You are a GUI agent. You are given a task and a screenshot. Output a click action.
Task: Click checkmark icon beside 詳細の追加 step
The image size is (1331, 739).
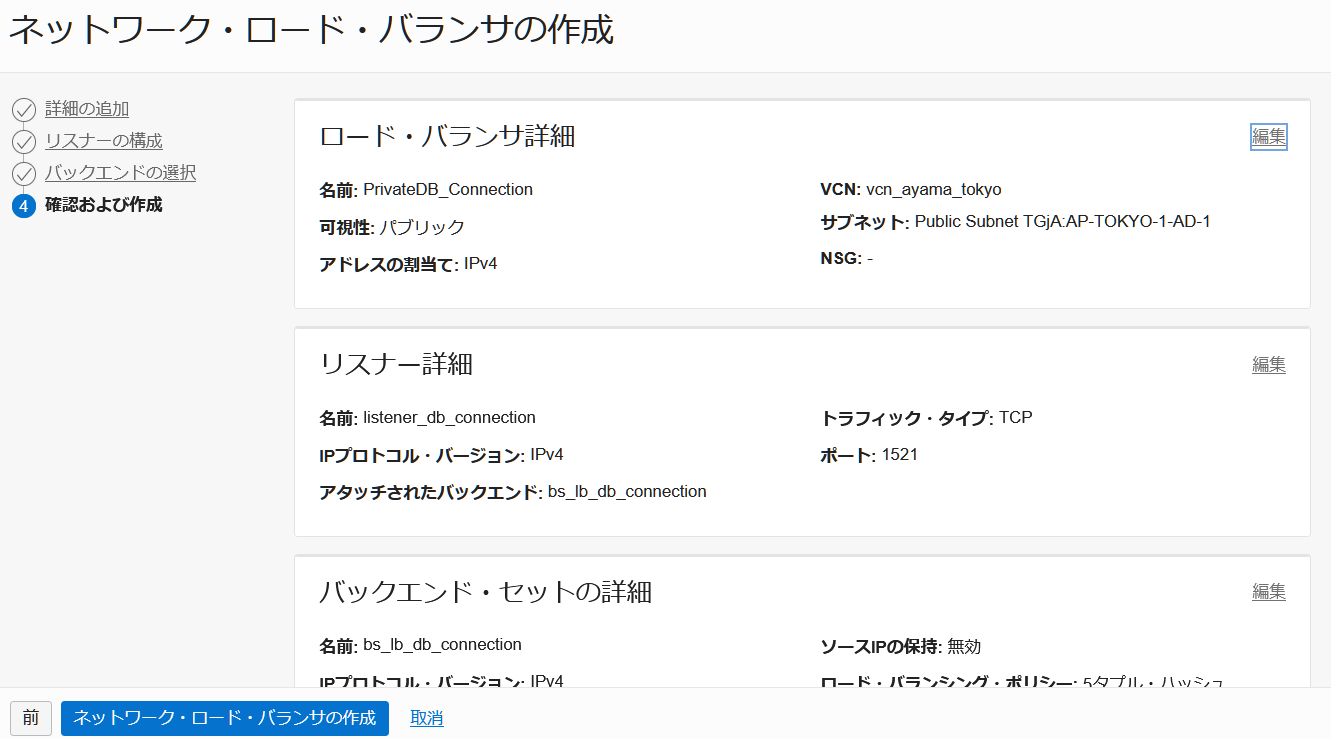coord(24,110)
